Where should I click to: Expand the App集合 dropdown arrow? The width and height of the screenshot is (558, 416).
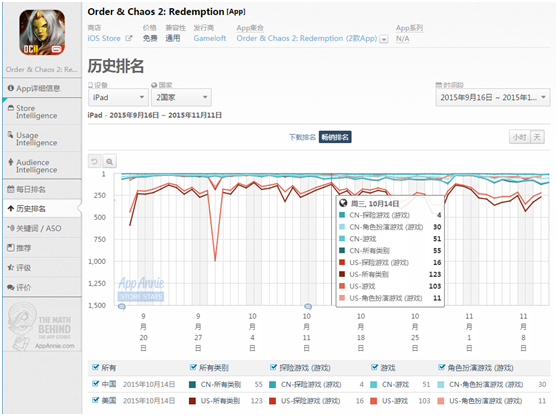384,39
